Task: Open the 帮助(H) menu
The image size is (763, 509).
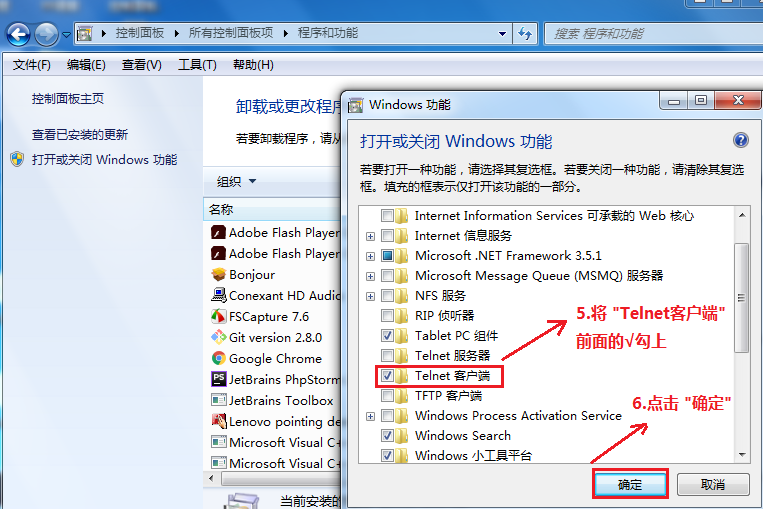Action: pos(253,65)
